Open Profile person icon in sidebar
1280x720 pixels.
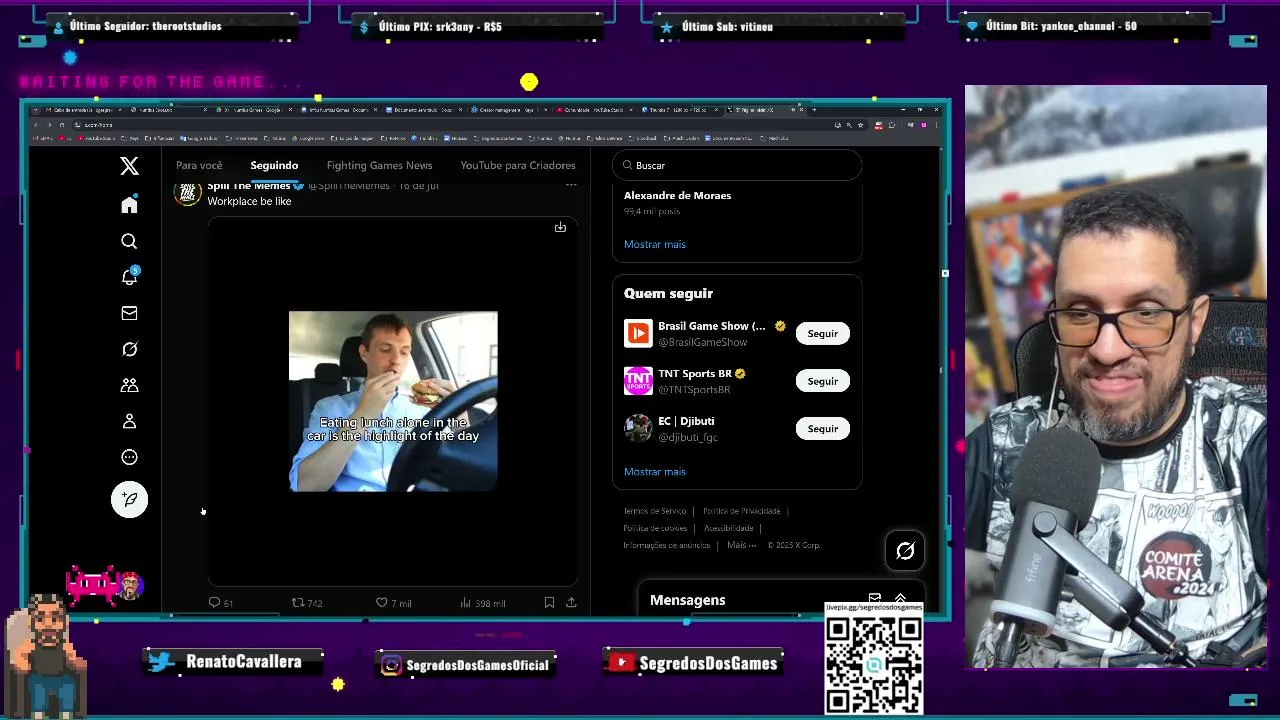pos(129,421)
